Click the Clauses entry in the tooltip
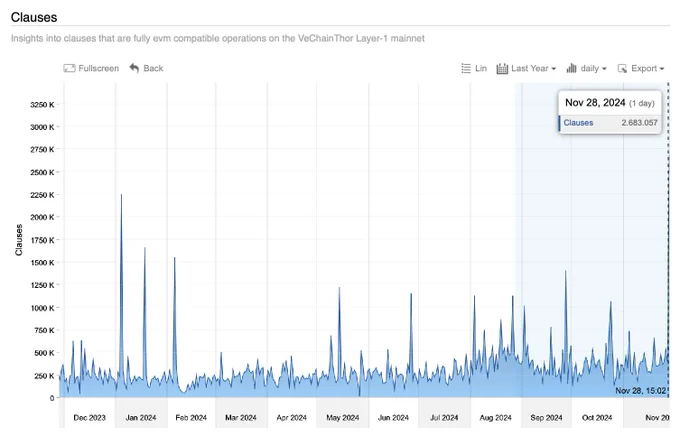Image resolution: width=680 pixels, height=436 pixels. pyautogui.click(x=578, y=123)
